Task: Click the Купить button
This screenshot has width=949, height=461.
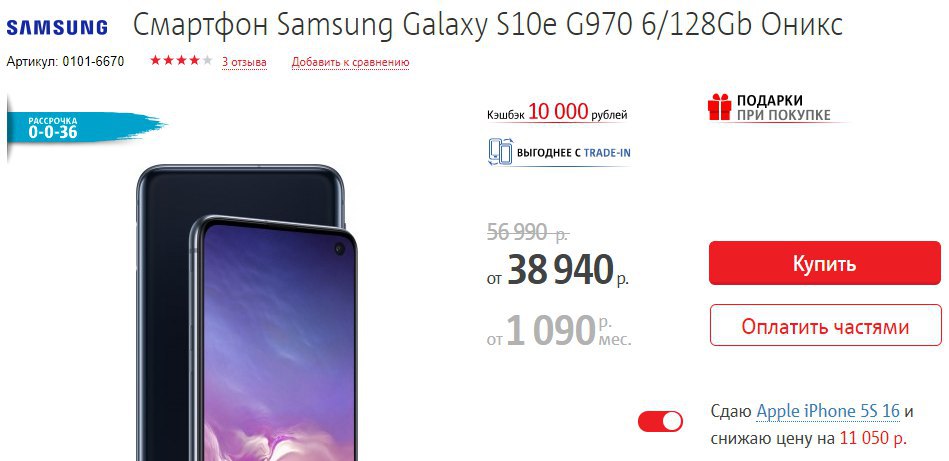Action: pos(824,263)
